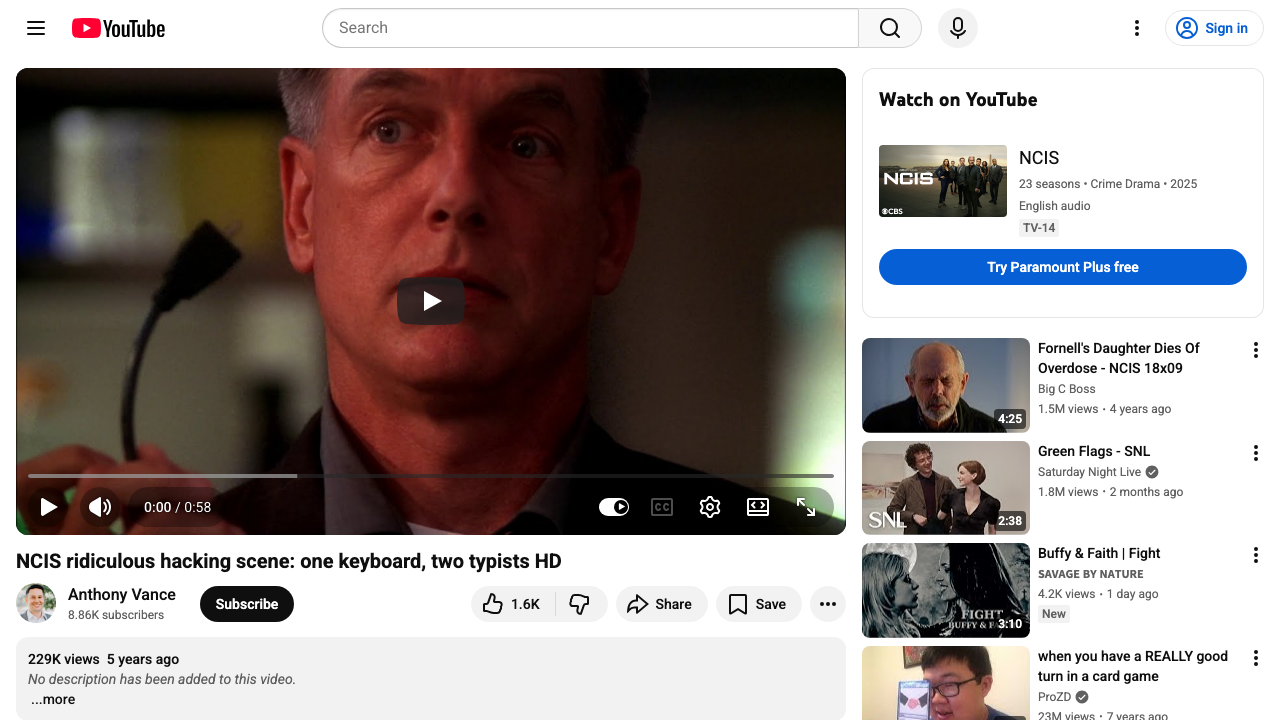Image resolution: width=1280 pixels, height=720 pixels.
Task: Click the 23 seasons • Crime Drama • 2025 line
Action: click(x=1108, y=184)
